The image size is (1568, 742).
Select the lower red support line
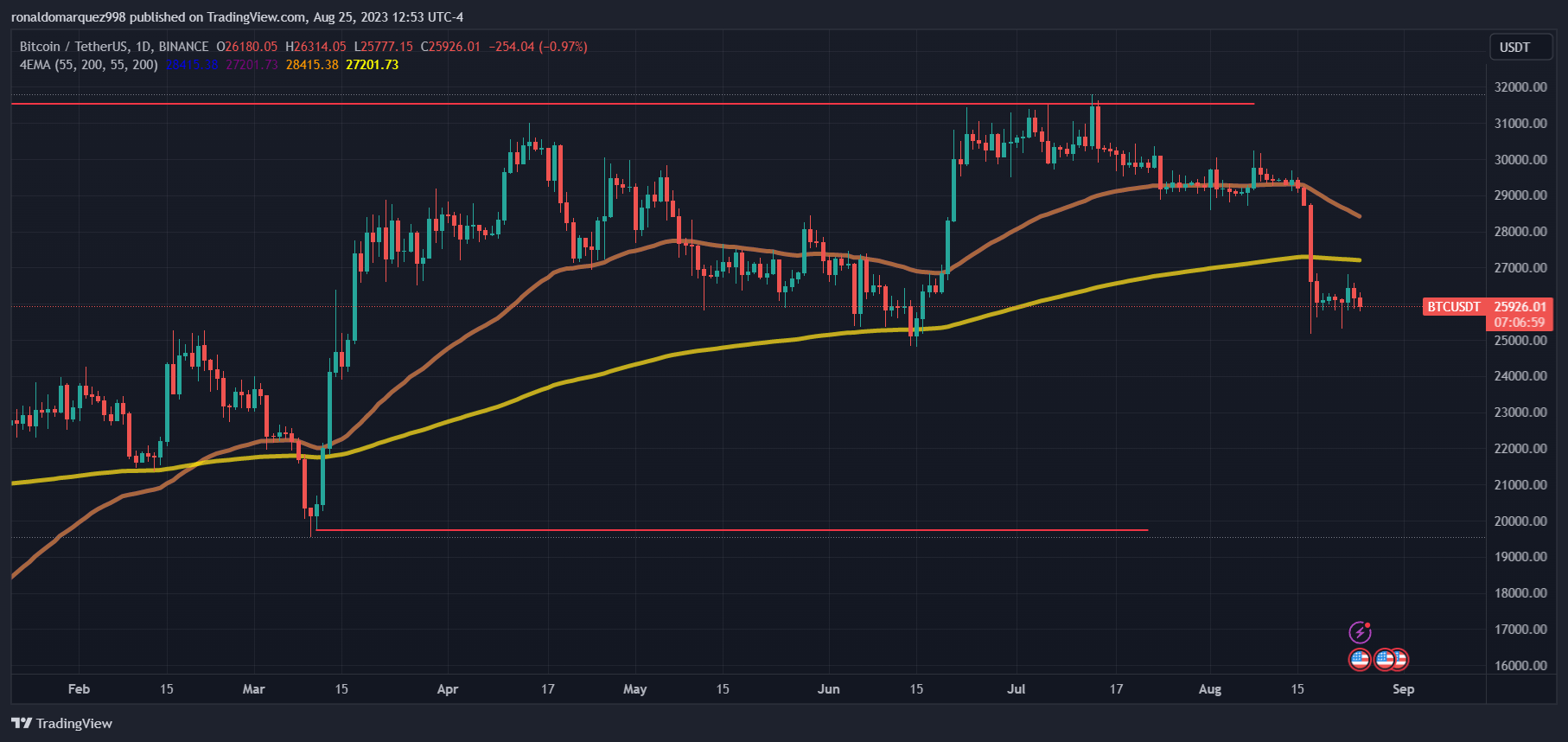point(732,529)
